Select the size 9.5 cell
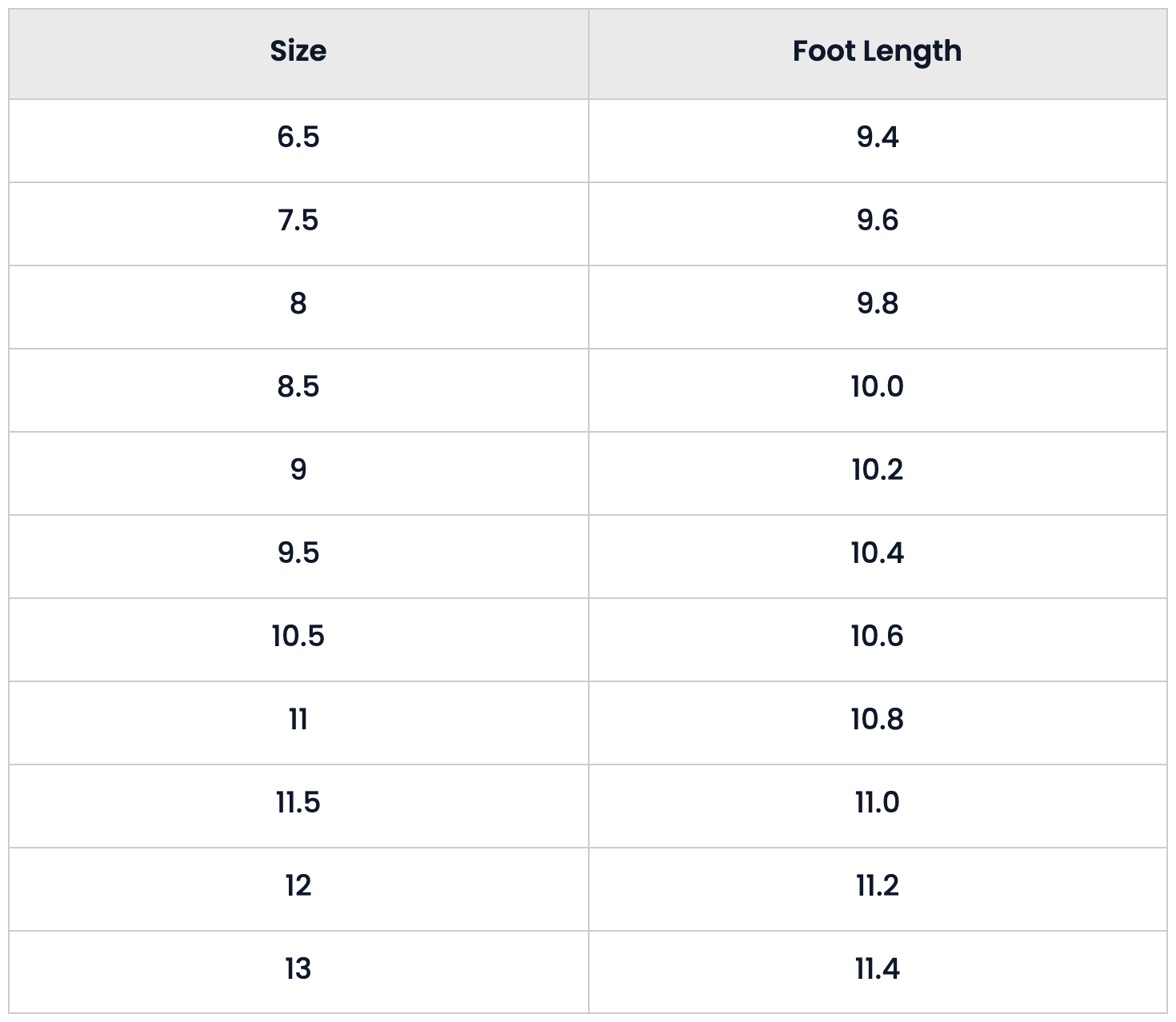Screen dimensions: 1176x1022 point(298,557)
